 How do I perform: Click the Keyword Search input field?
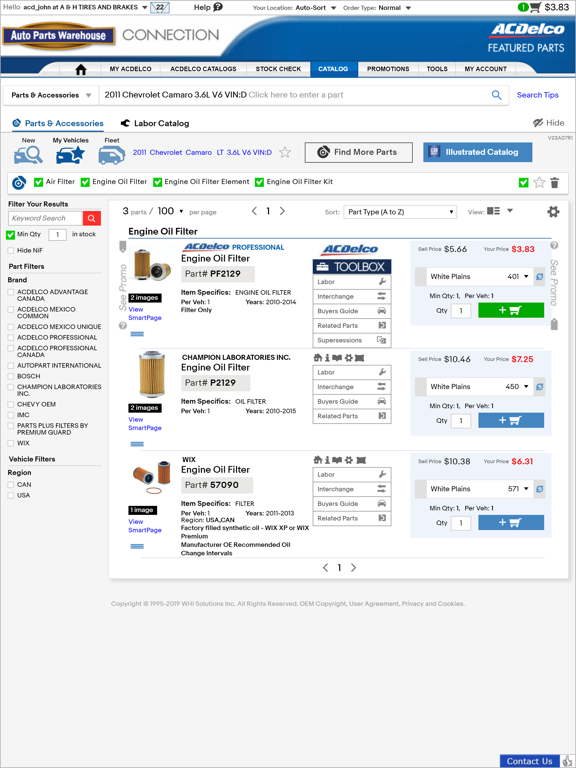pyautogui.click(x=46, y=218)
